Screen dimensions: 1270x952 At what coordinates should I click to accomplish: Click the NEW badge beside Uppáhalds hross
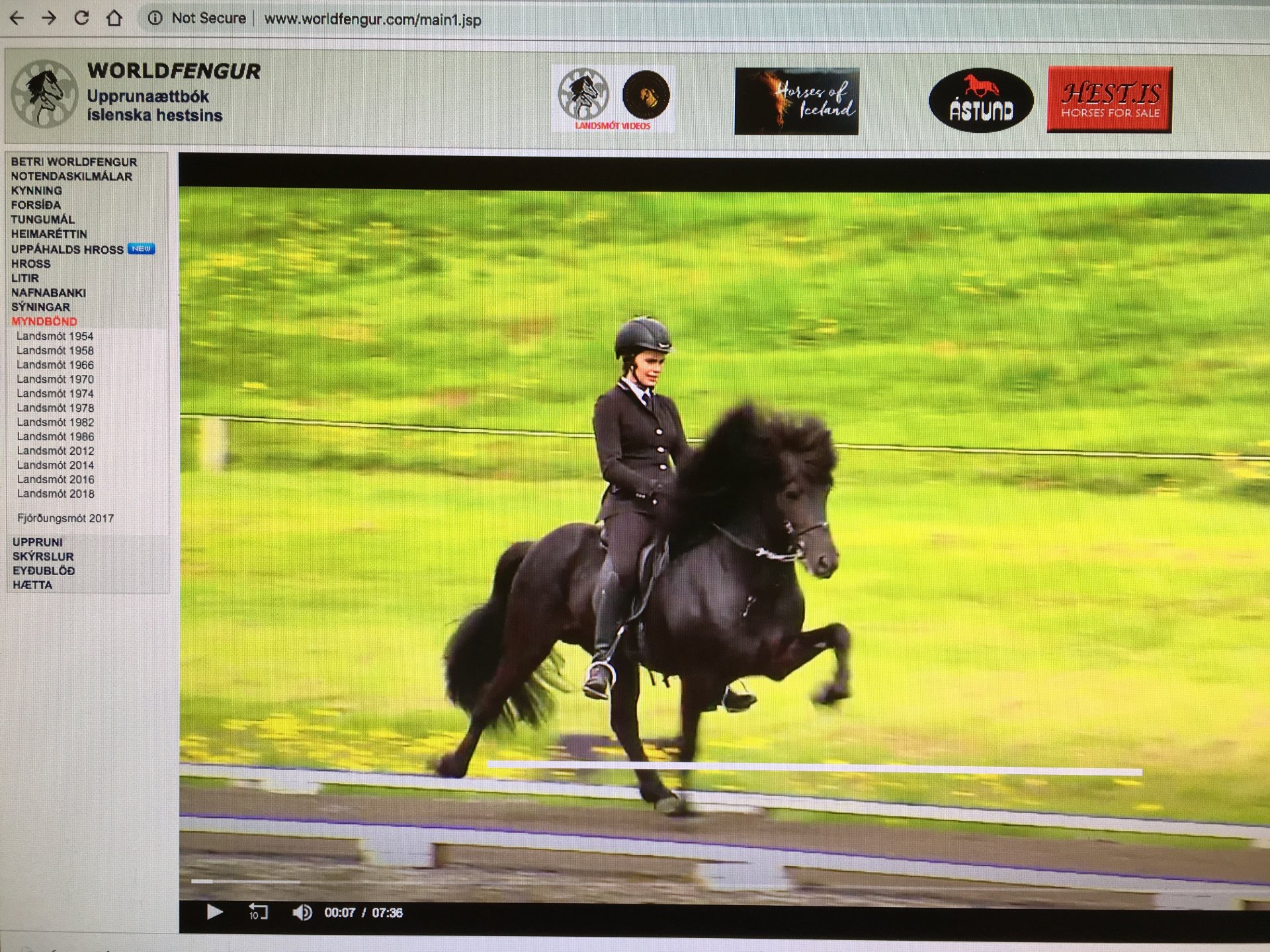[x=141, y=249]
